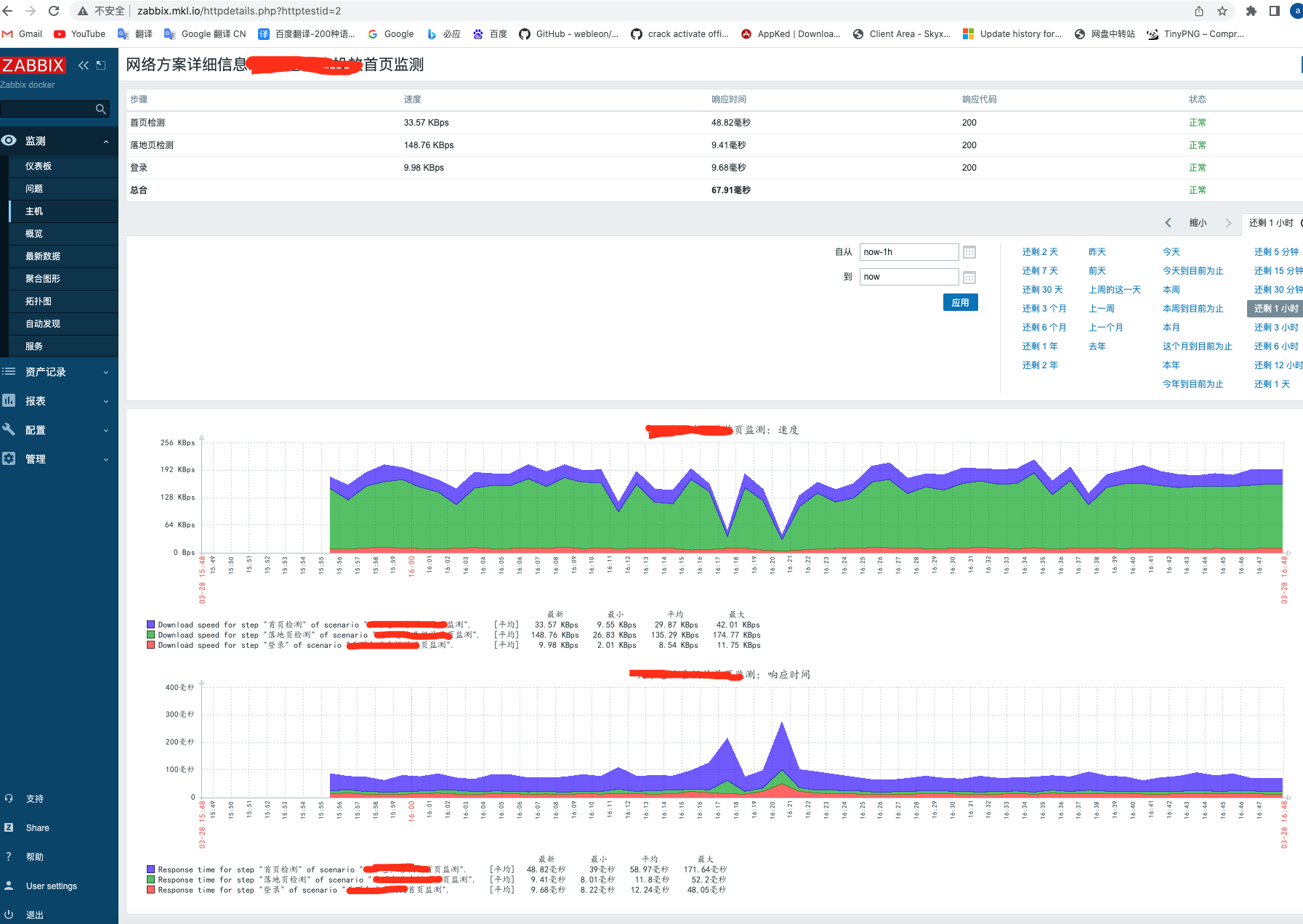Click the eye icon beside 监测
Screen dimensions: 1303x924
(9, 141)
